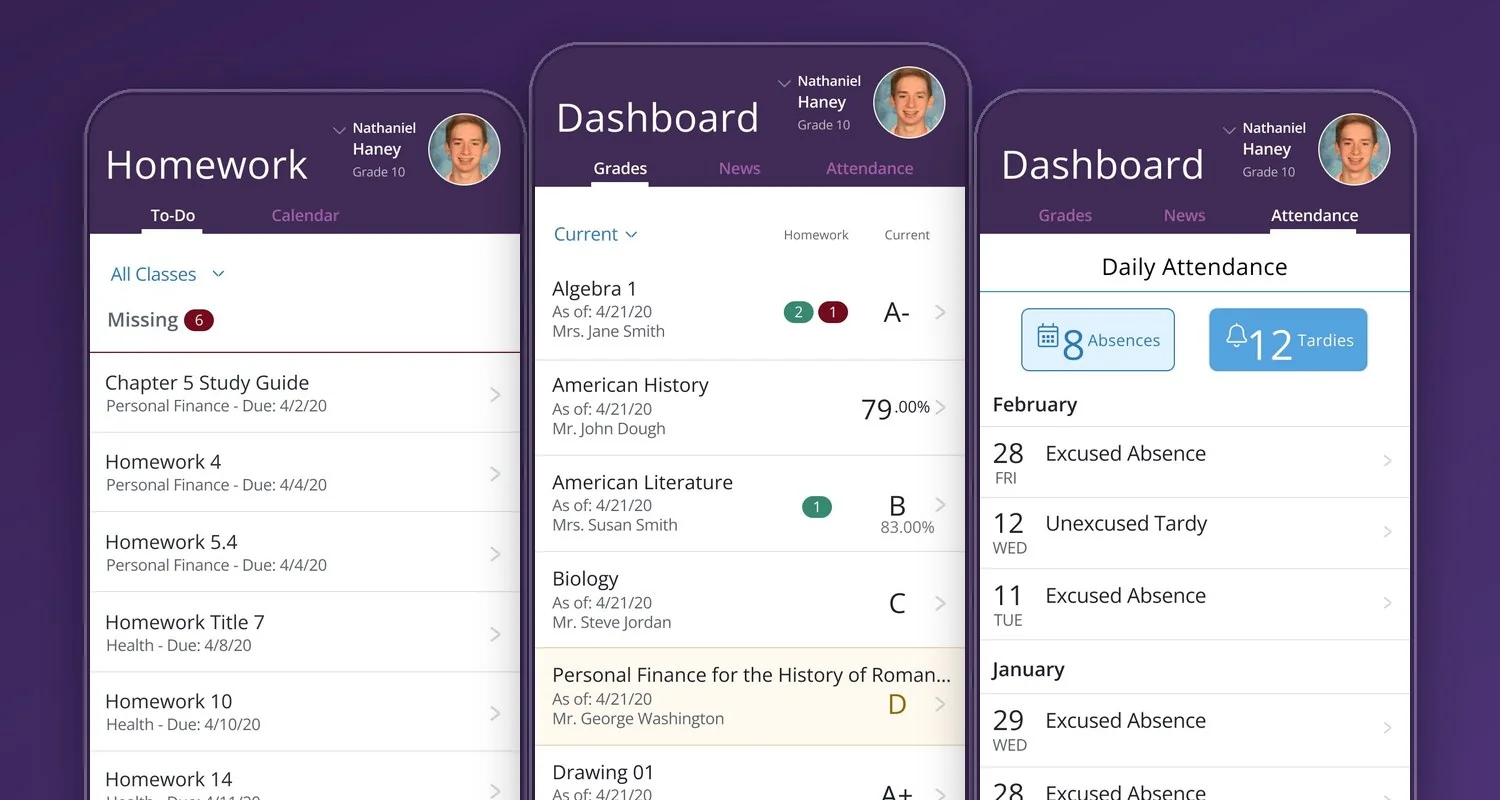The width and height of the screenshot is (1500, 800).
Task: Open the Algebra 1 class
Action: [x=750, y=311]
